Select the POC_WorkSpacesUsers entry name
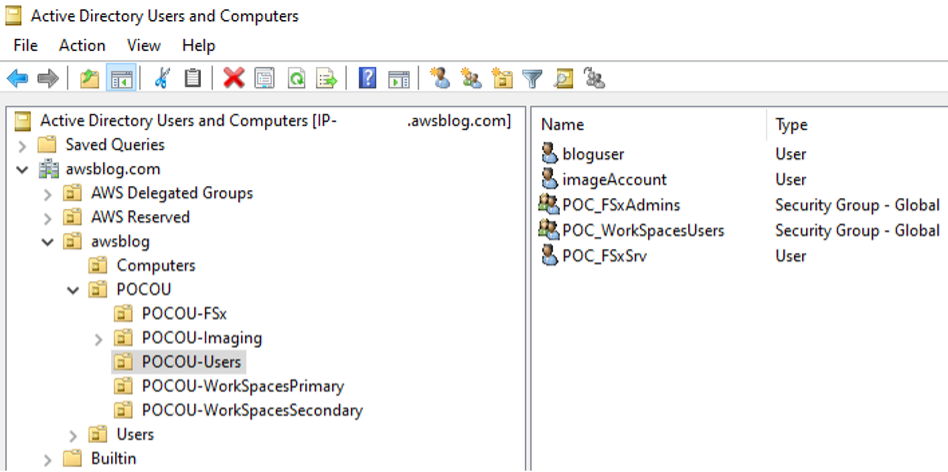Viewport: 948px width, 472px height. pos(643,230)
